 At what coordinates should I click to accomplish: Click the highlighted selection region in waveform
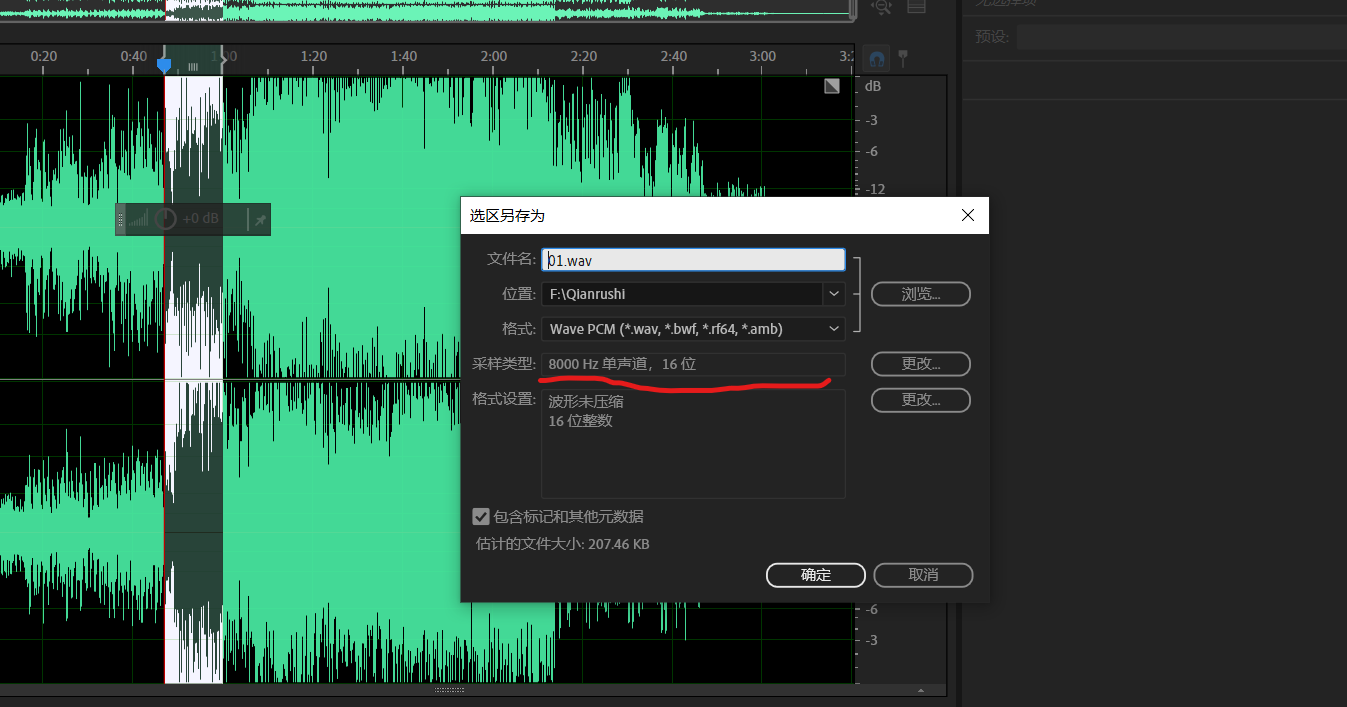pyautogui.click(x=193, y=380)
